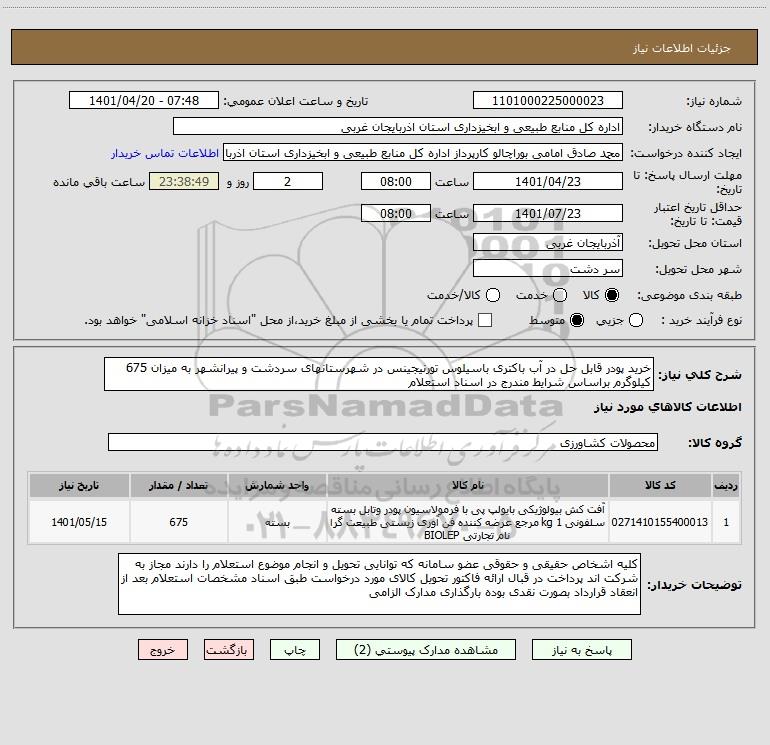Click the price validity date 1401/07/23
Image resolution: width=770 pixels, height=745 pixels.
point(548,213)
